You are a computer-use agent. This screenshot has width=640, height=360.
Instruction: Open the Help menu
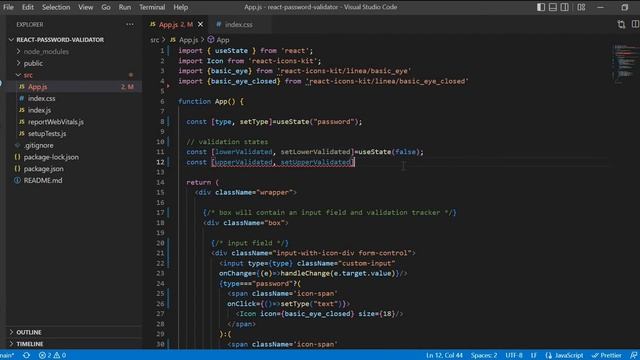[x=180, y=7]
